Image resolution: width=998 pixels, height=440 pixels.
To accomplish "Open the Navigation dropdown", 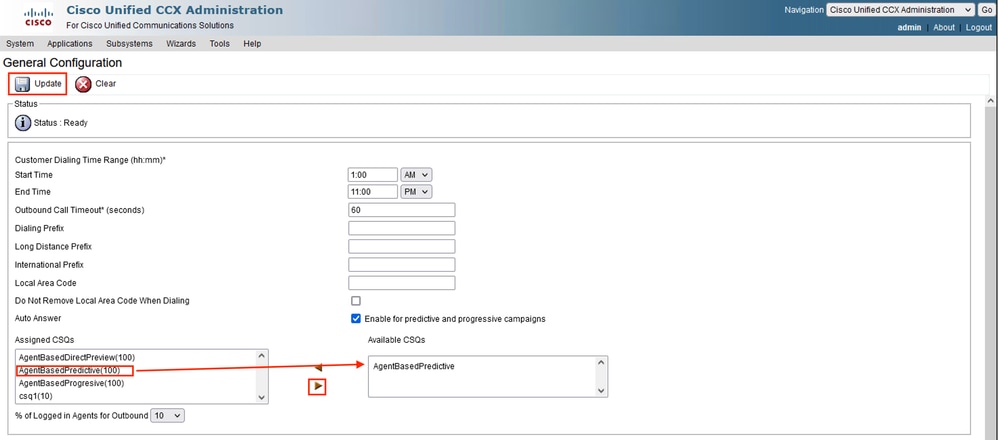I will pyautogui.click(x=900, y=10).
